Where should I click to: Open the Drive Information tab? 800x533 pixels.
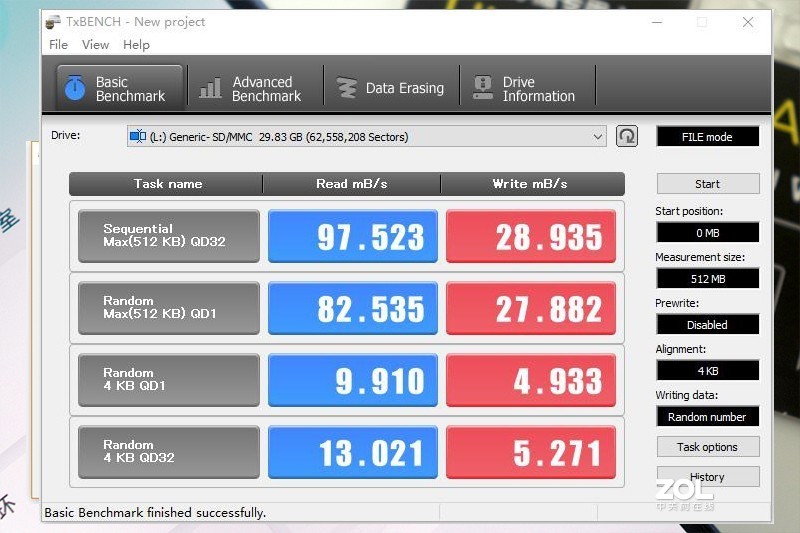pyautogui.click(x=528, y=89)
